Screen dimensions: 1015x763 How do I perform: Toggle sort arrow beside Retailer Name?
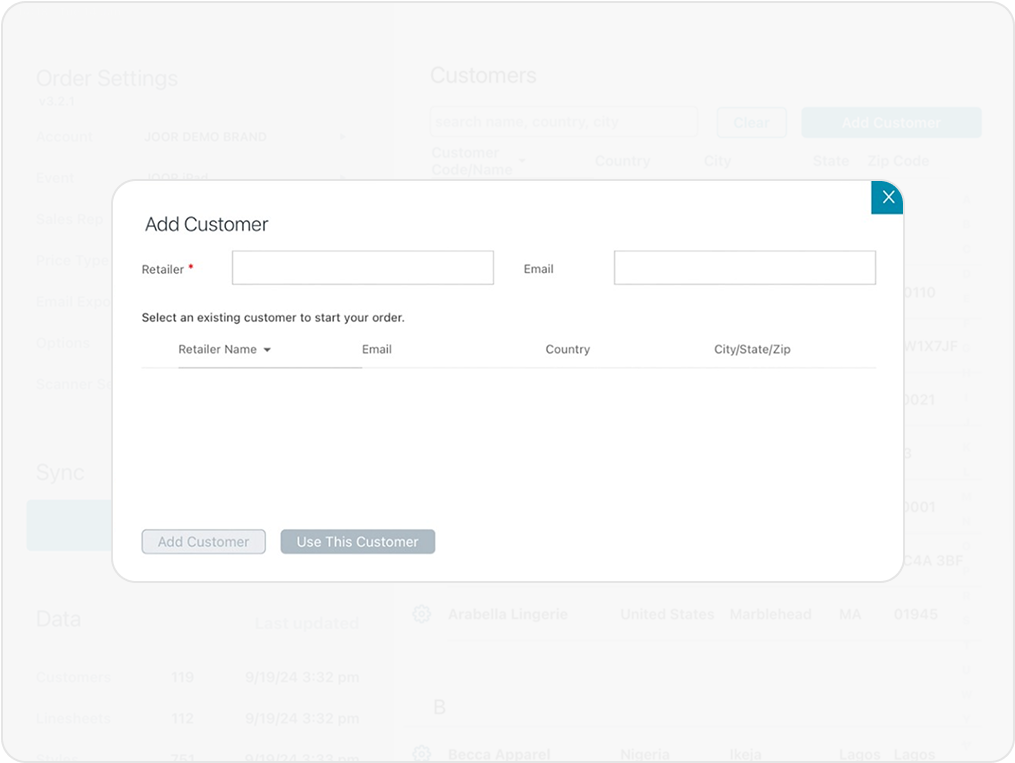pos(267,350)
